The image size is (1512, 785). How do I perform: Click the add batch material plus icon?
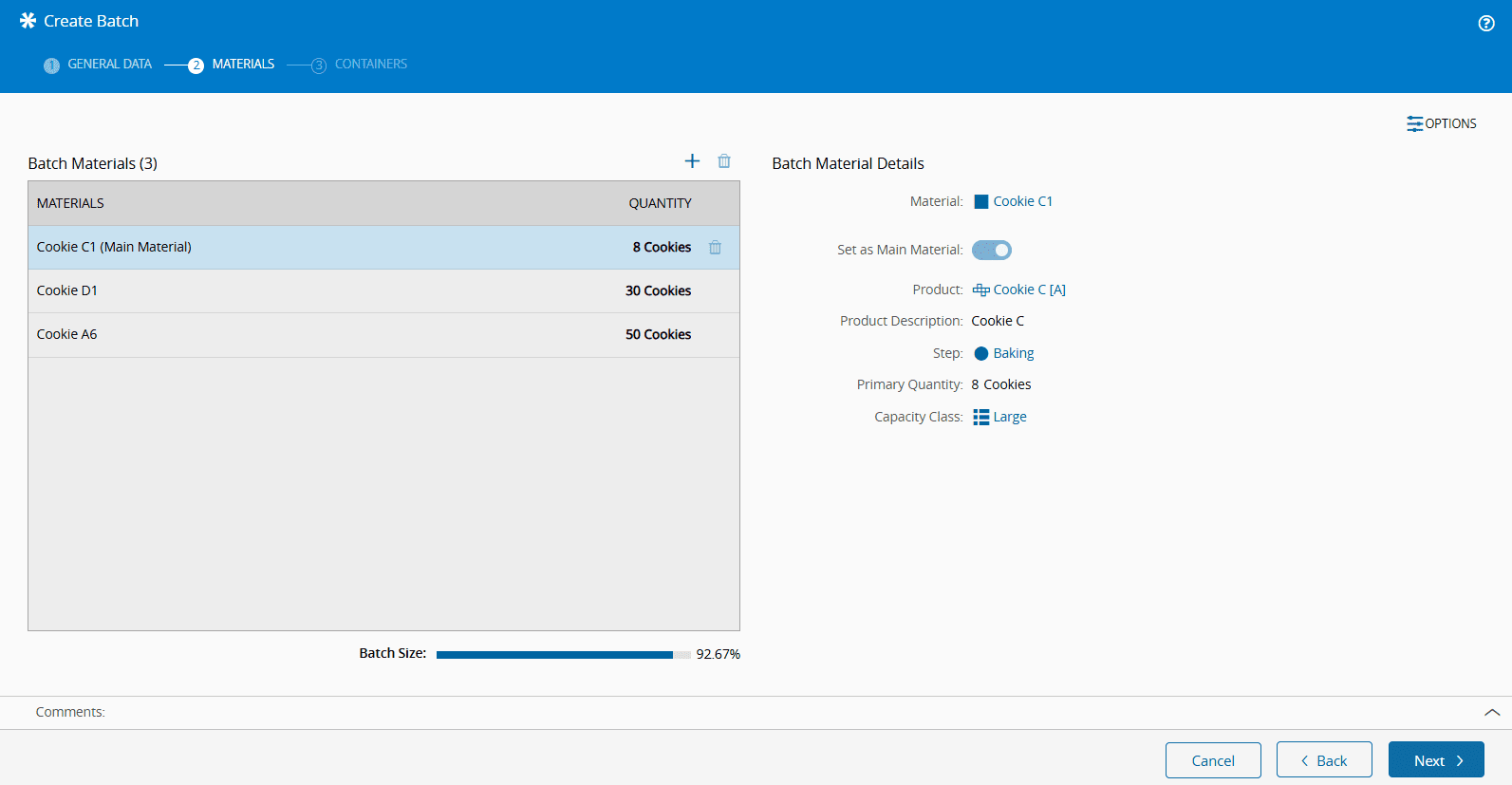click(x=692, y=161)
